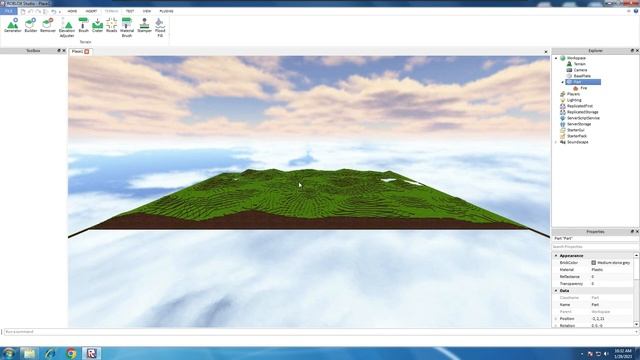Select Terrain in the Explorer tree

(x=579, y=64)
